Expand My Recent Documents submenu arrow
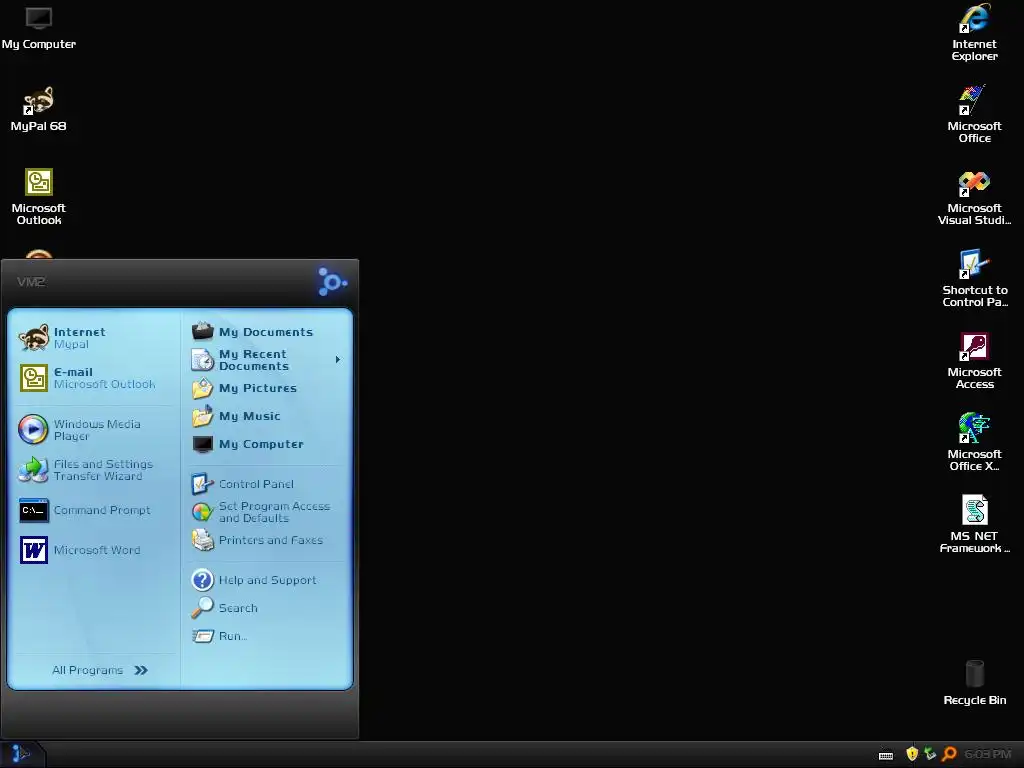1024x768 pixels. pyautogui.click(x=338, y=360)
